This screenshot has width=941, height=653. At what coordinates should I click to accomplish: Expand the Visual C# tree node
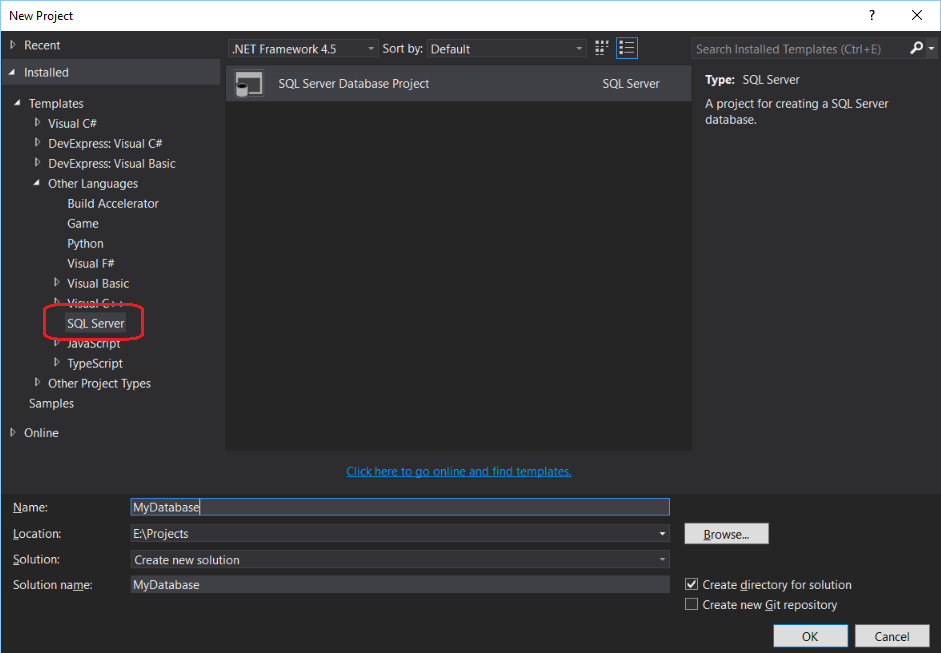point(38,123)
